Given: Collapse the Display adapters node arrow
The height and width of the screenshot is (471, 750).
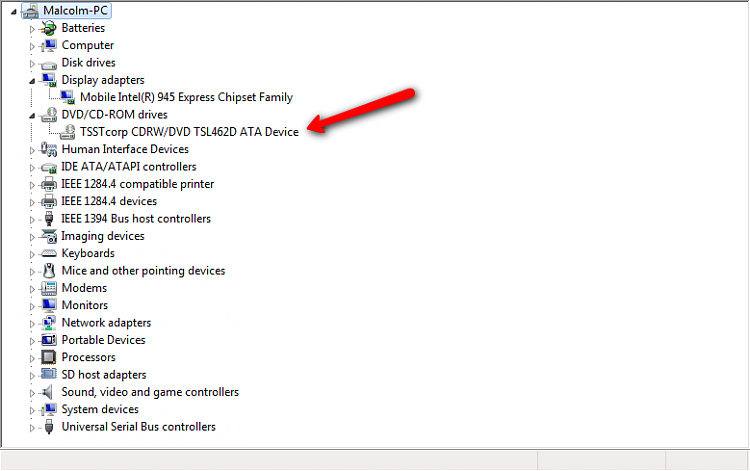Looking at the screenshot, I should [32, 81].
